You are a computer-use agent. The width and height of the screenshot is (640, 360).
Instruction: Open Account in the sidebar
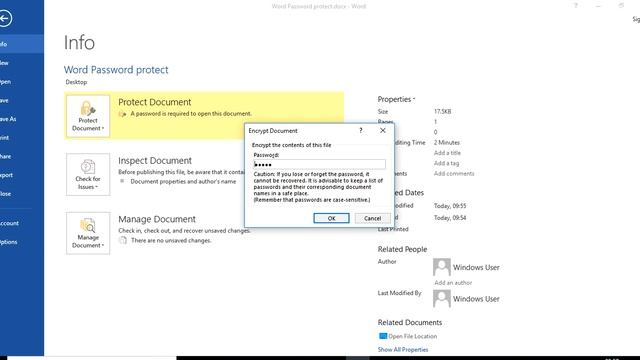point(22,223)
